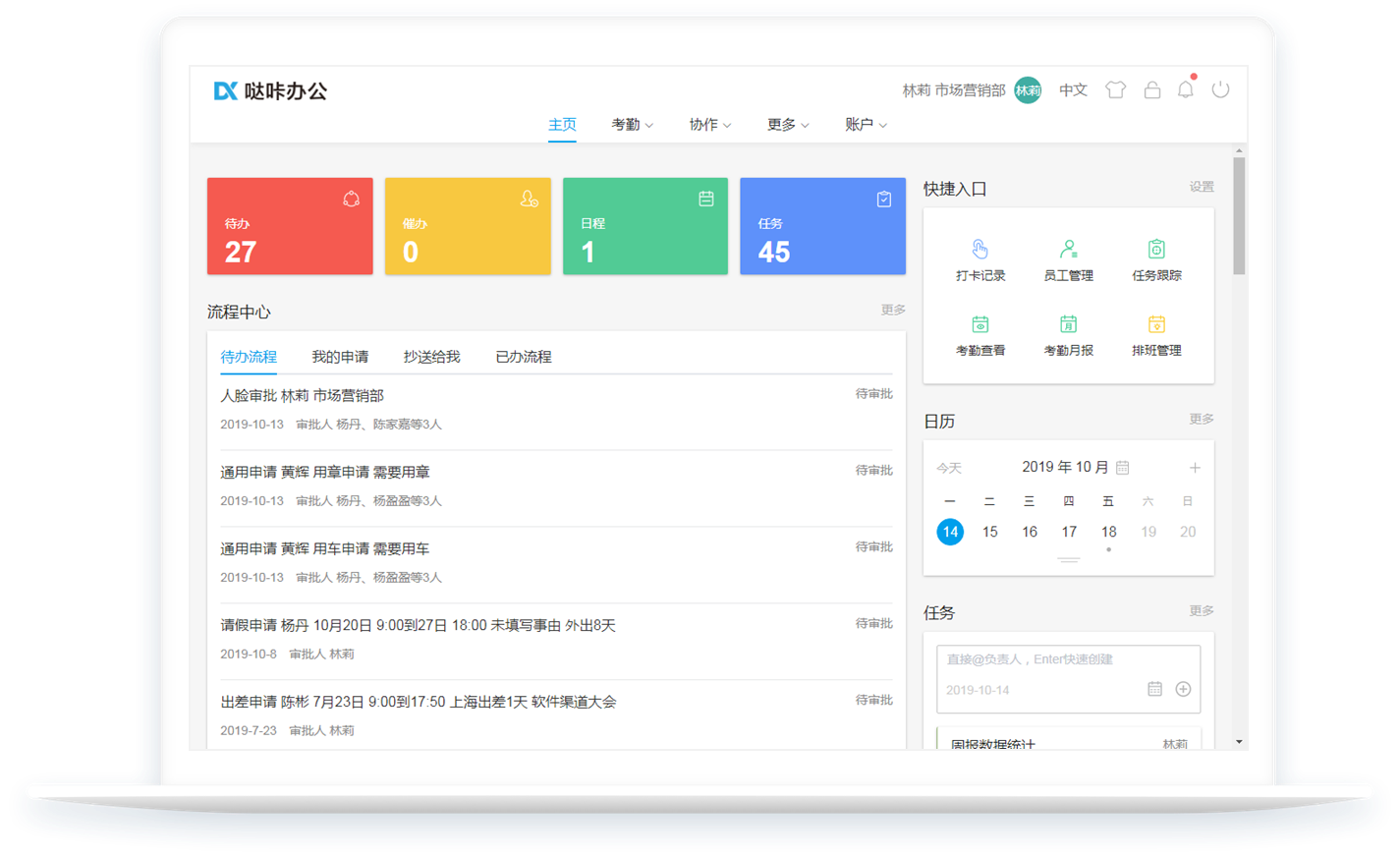Click the lock screen icon

click(x=1151, y=89)
